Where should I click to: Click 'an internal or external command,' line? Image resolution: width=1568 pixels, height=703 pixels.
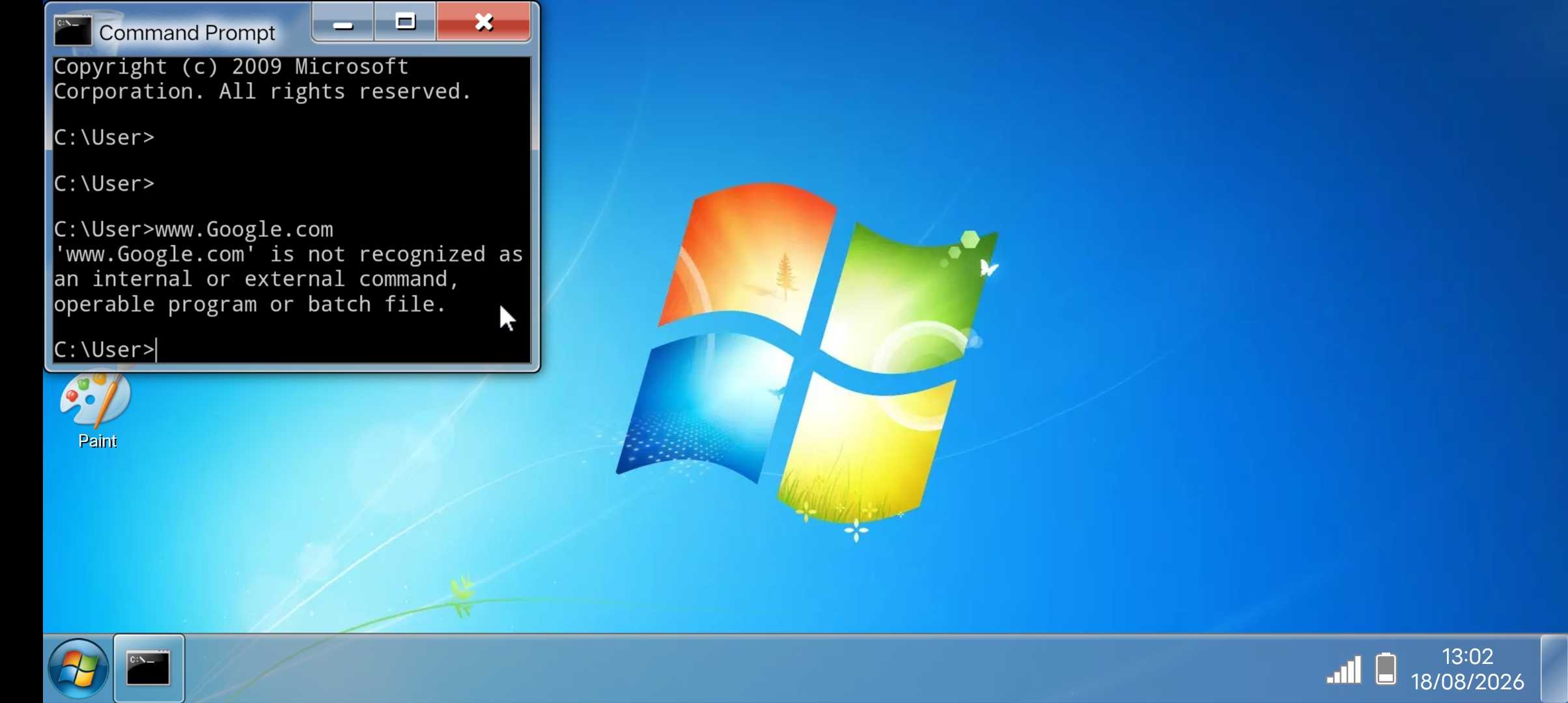point(257,279)
